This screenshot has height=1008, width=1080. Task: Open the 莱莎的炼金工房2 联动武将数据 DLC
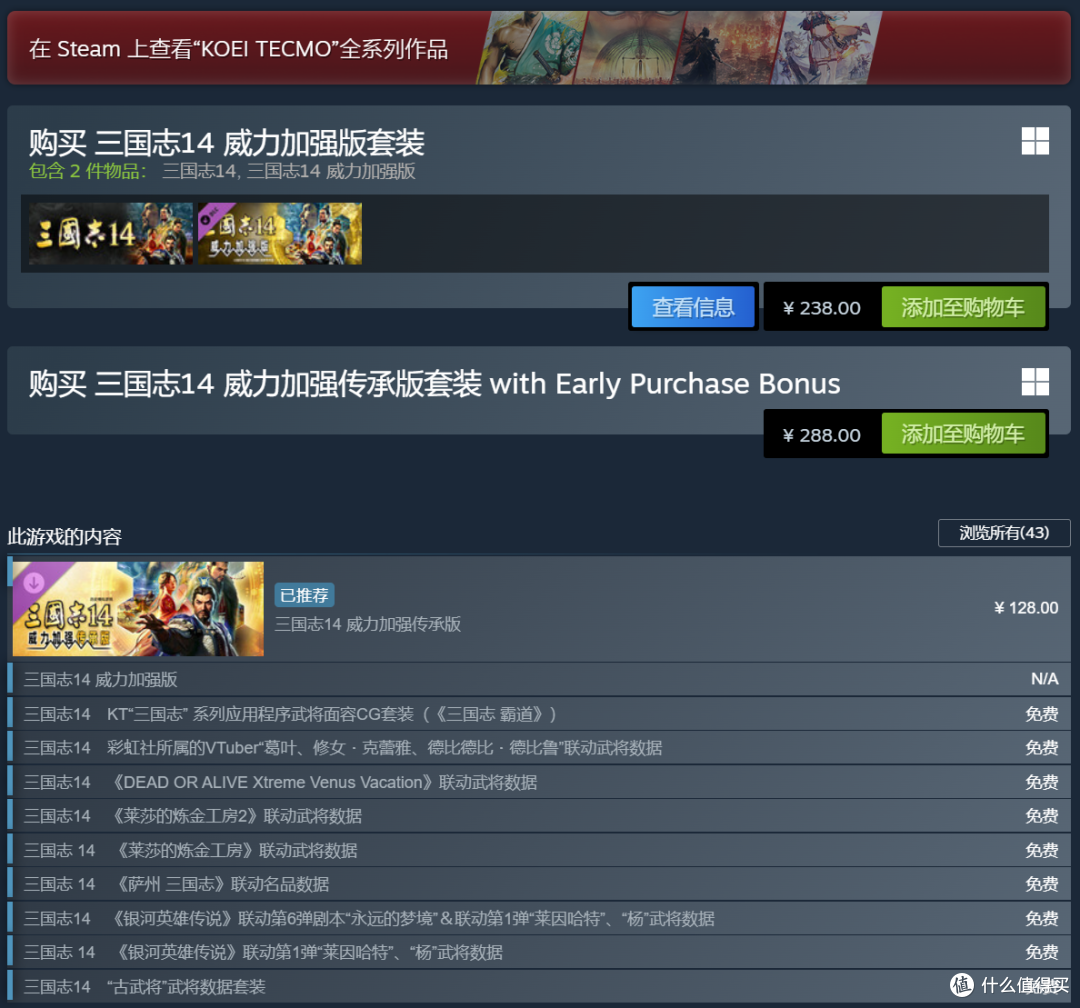[x=539, y=816]
